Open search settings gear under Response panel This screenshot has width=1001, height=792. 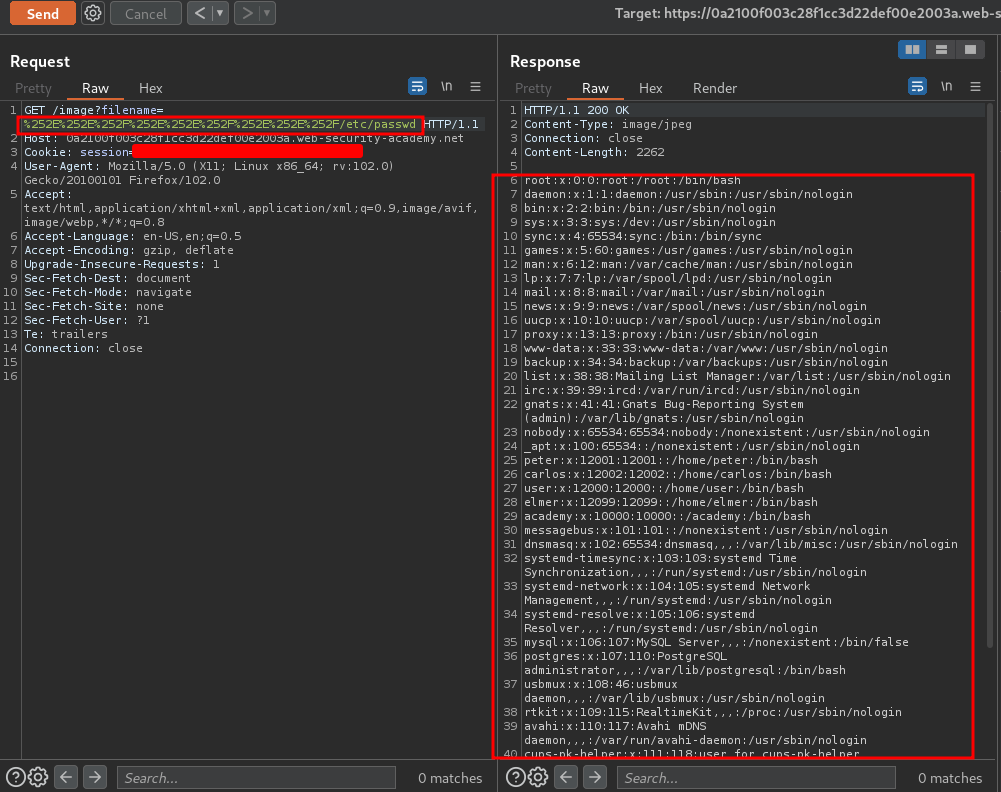click(538, 777)
